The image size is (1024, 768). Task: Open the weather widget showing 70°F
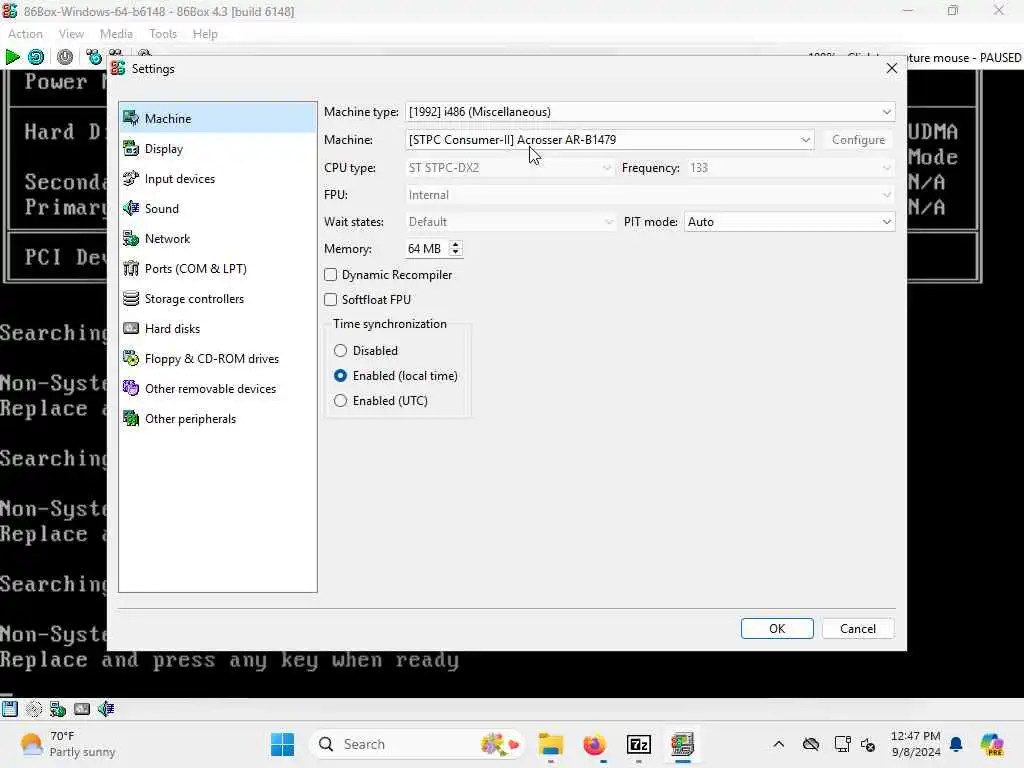[67, 744]
